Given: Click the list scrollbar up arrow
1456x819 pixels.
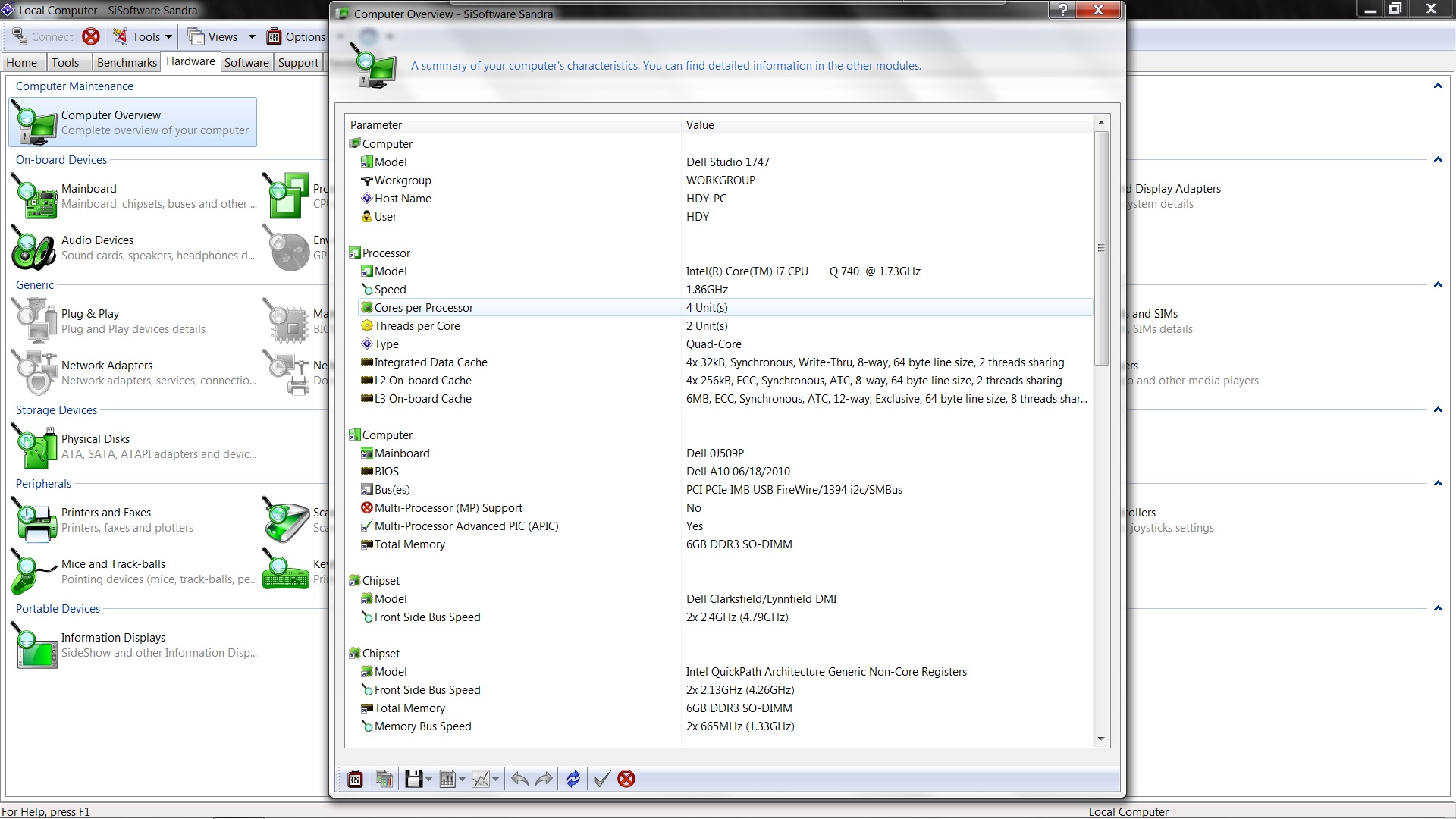Looking at the screenshot, I should 1101,123.
